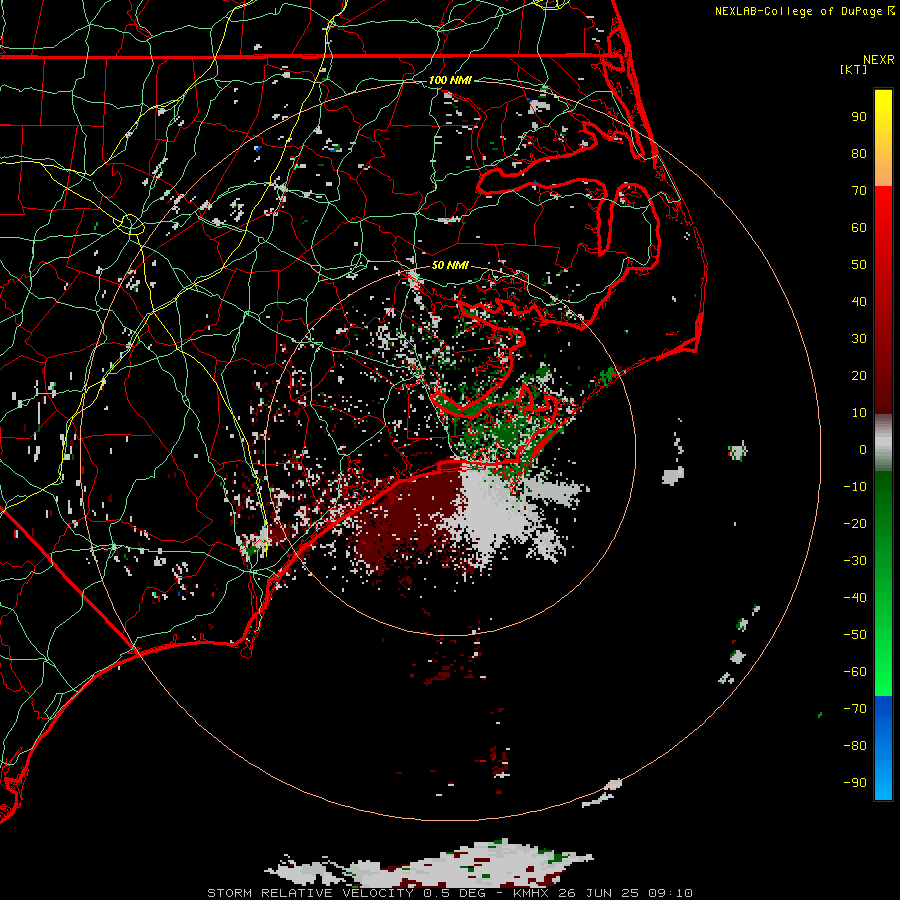Screen dimensions: 900x900
Task: Click the NEXR label near the legend
Action: tap(879, 60)
